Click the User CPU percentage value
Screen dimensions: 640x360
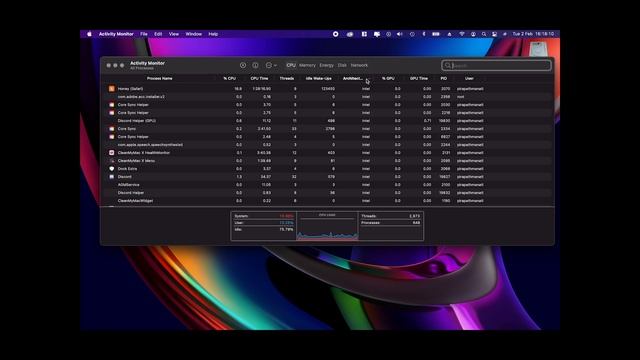tap(286, 223)
